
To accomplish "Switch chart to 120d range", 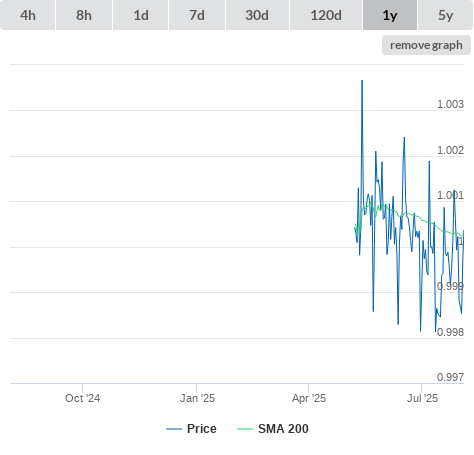I will (326, 15).
